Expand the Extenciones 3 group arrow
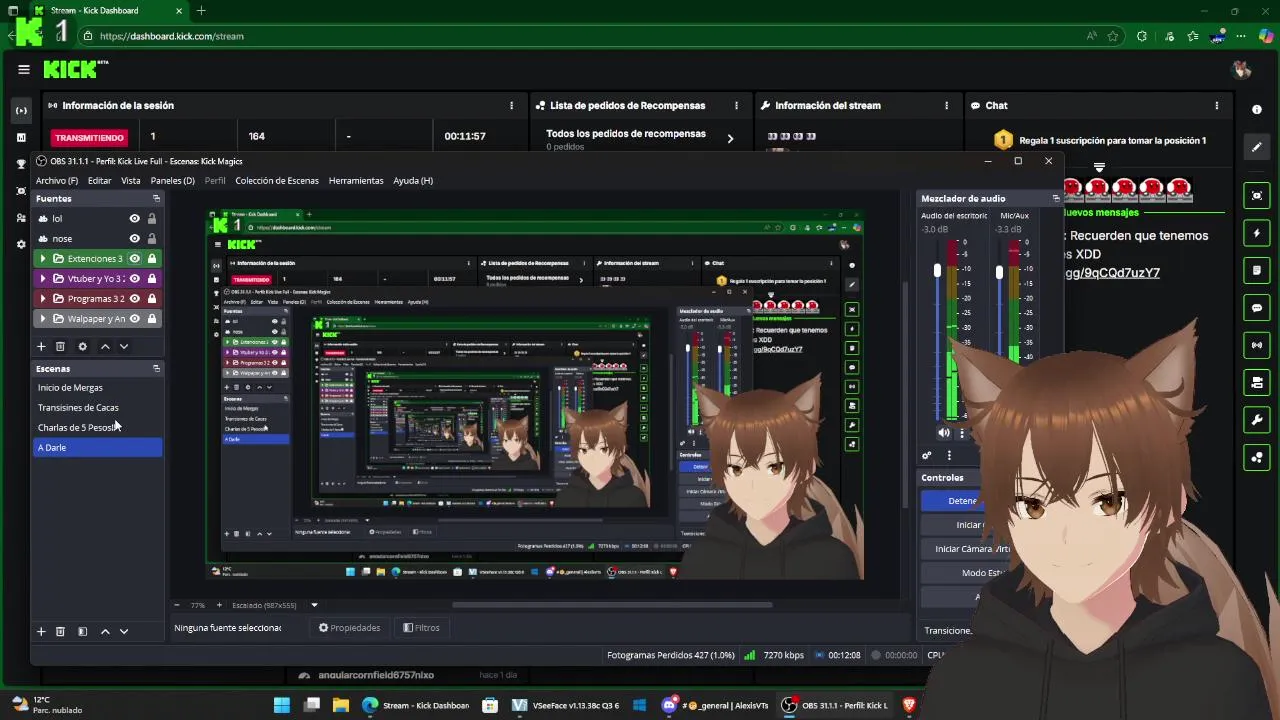This screenshot has width=1280, height=720. click(x=43, y=258)
